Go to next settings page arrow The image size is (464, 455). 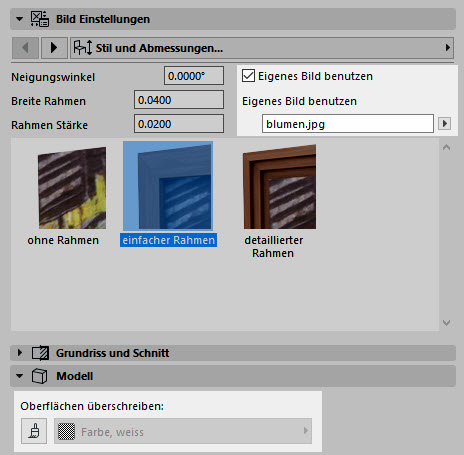54,48
